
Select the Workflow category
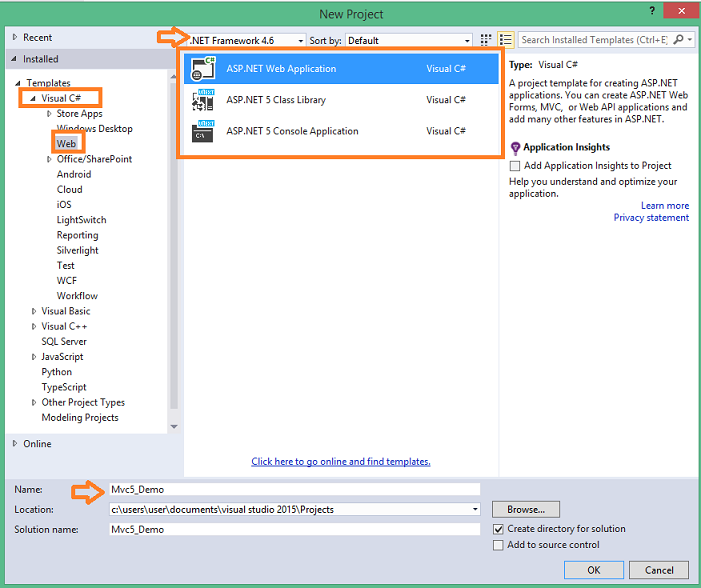coord(77,296)
